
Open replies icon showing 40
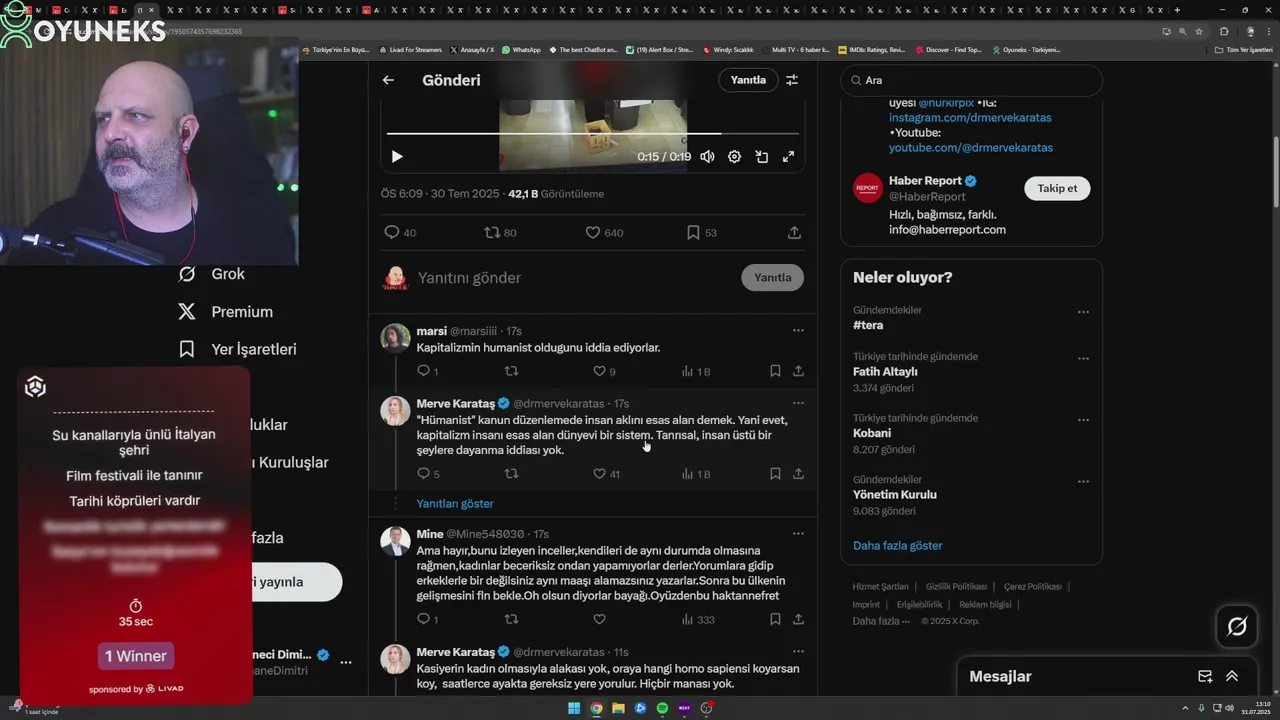pyautogui.click(x=400, y=232)
